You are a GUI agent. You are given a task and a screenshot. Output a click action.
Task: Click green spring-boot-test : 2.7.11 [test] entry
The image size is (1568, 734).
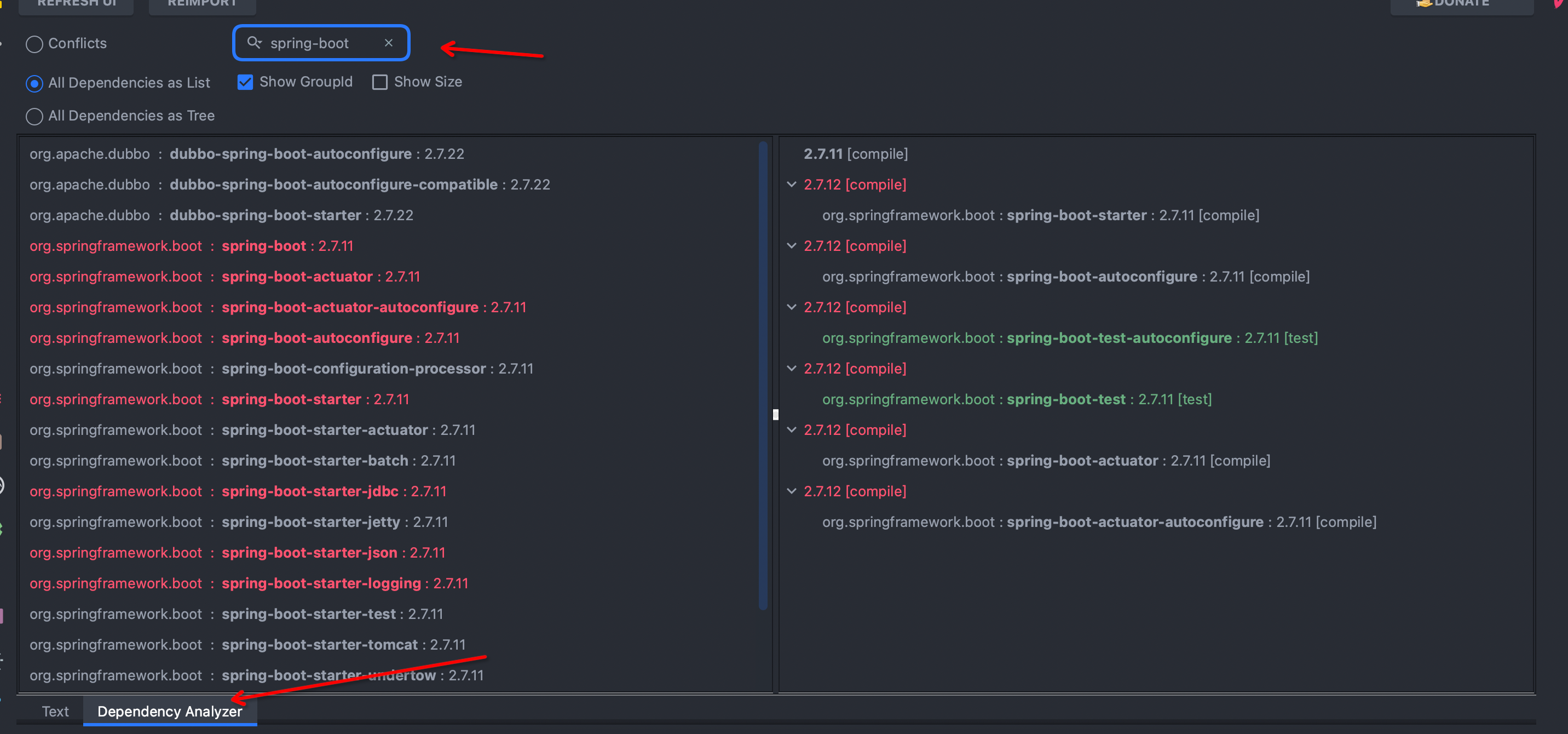pyautogui.click(x=1017, y=399)
